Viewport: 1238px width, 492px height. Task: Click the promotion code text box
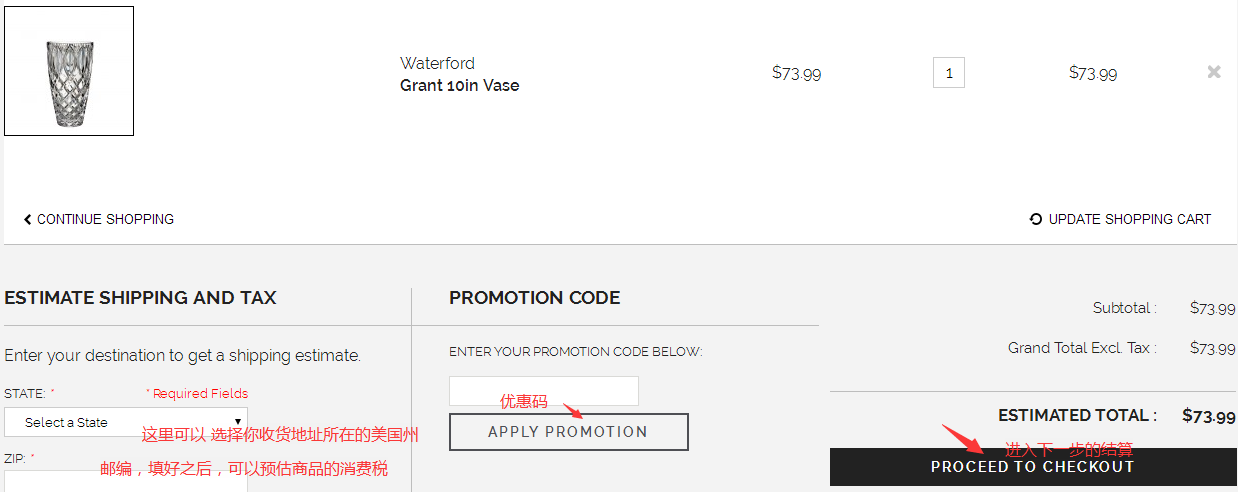pyautogui.click(x=543, y=390)
